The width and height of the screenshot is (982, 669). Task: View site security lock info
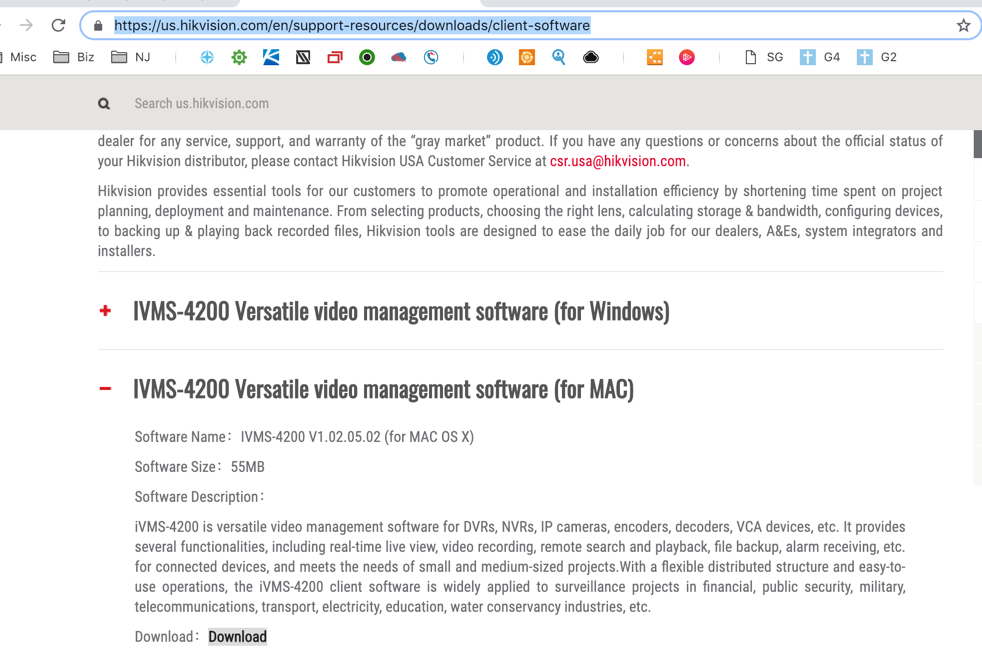(98, 26)
